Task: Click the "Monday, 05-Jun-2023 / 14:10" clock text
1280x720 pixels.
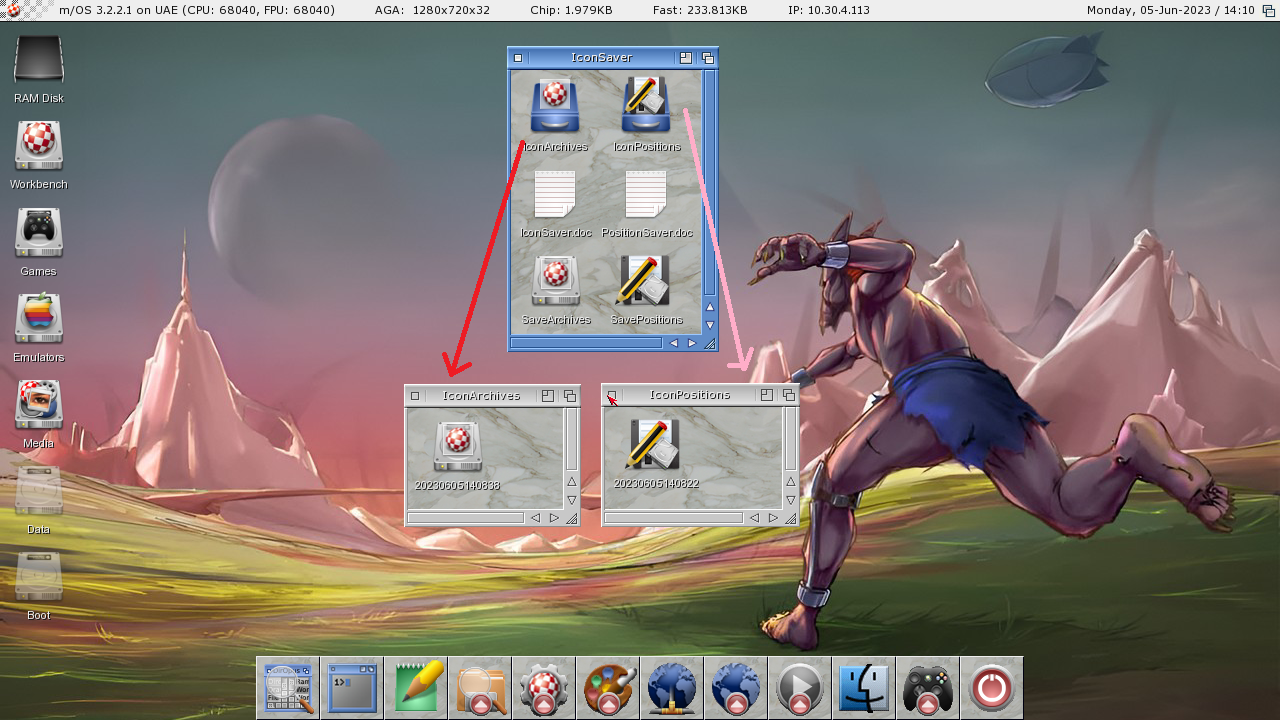Action: 1170,10
